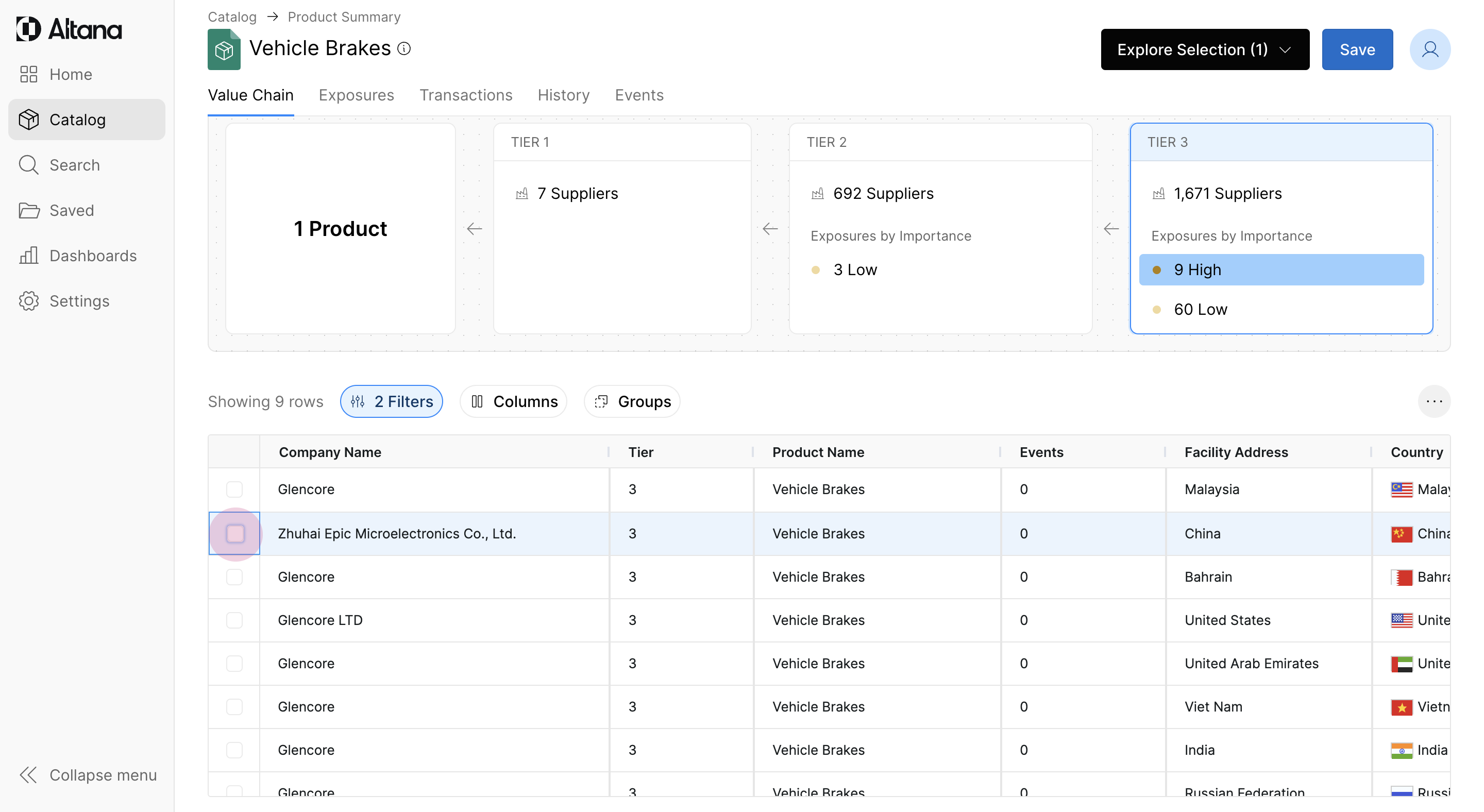Open the Columns selector
Screen dimensions: 1484x812
click(514, 401)
